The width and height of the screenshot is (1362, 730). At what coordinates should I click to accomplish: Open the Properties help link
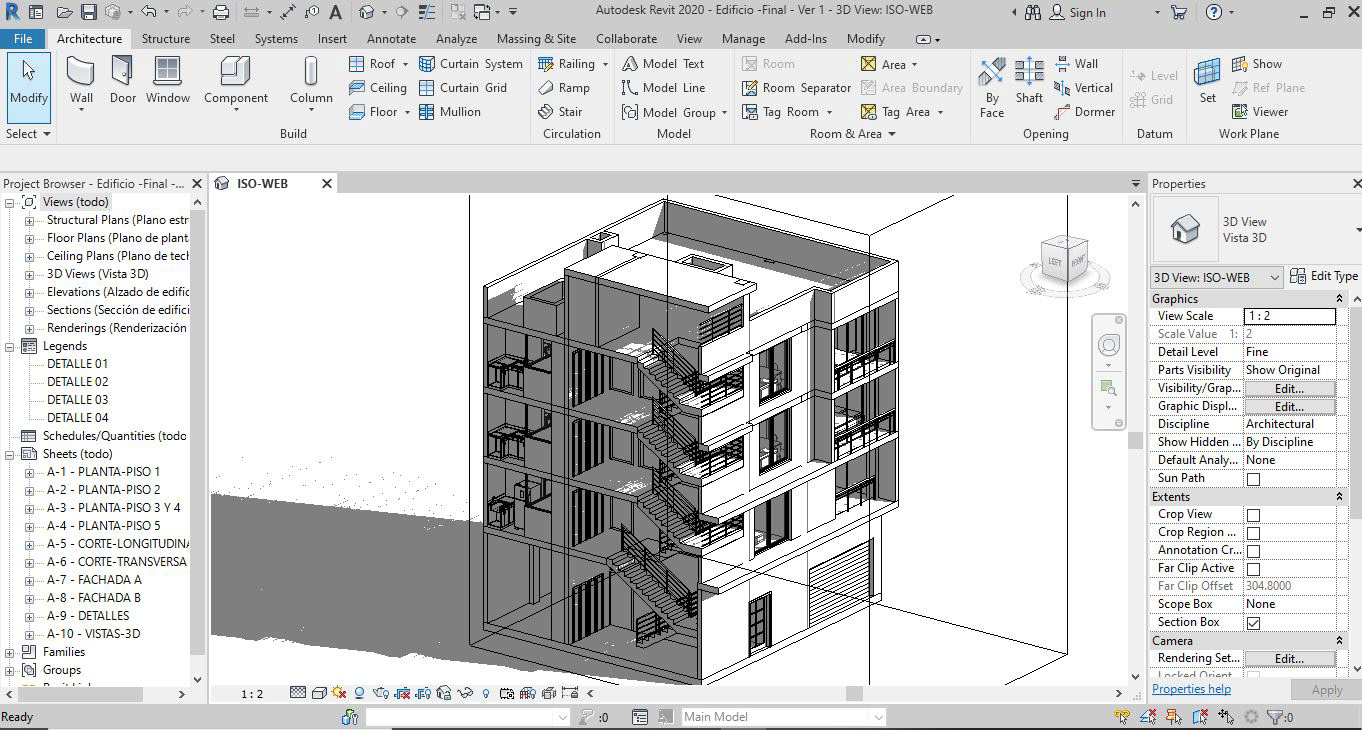click(x=1191, y=689)
